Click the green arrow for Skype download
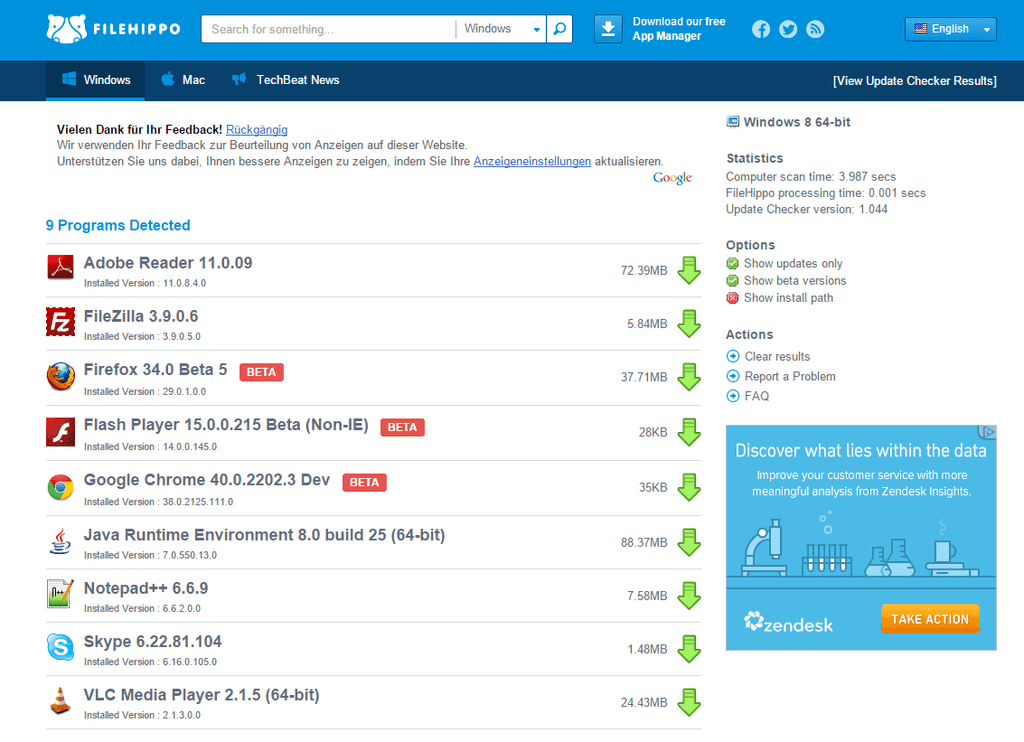Image resolution: width=1024 pixels, height=742 pixels. (689, 649)
